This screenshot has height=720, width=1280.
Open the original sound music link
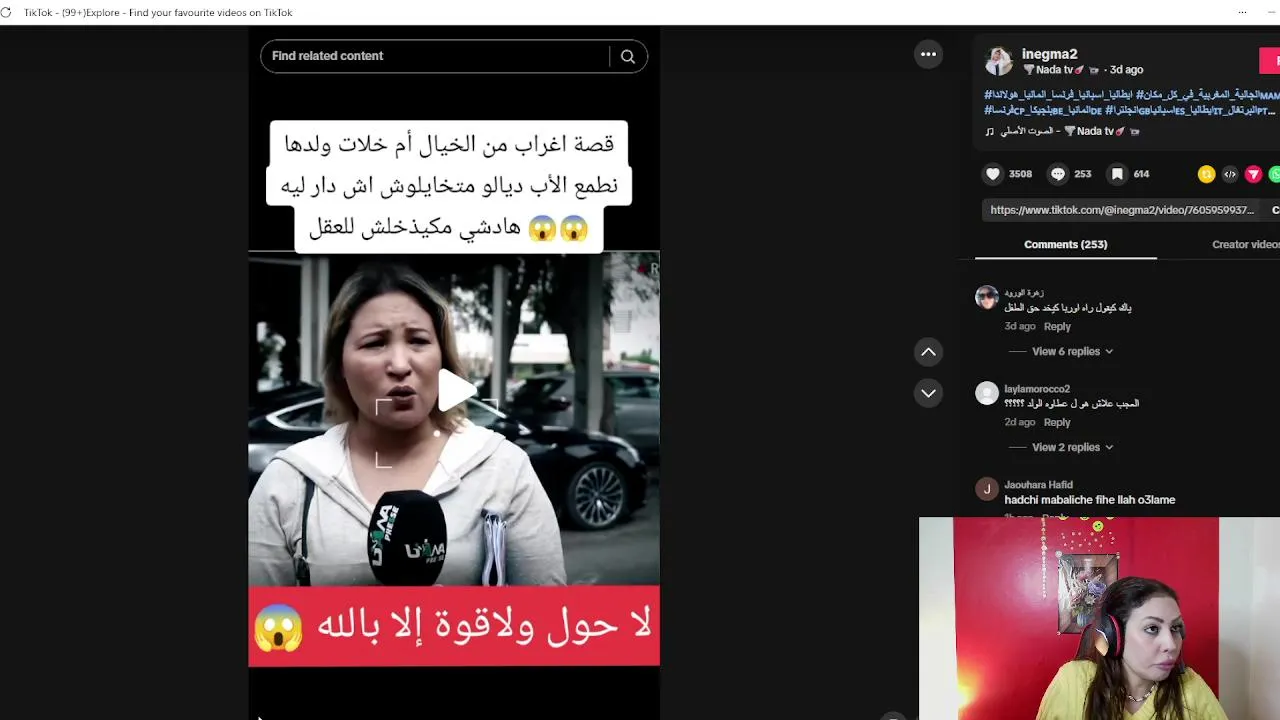pos(1070,131)
